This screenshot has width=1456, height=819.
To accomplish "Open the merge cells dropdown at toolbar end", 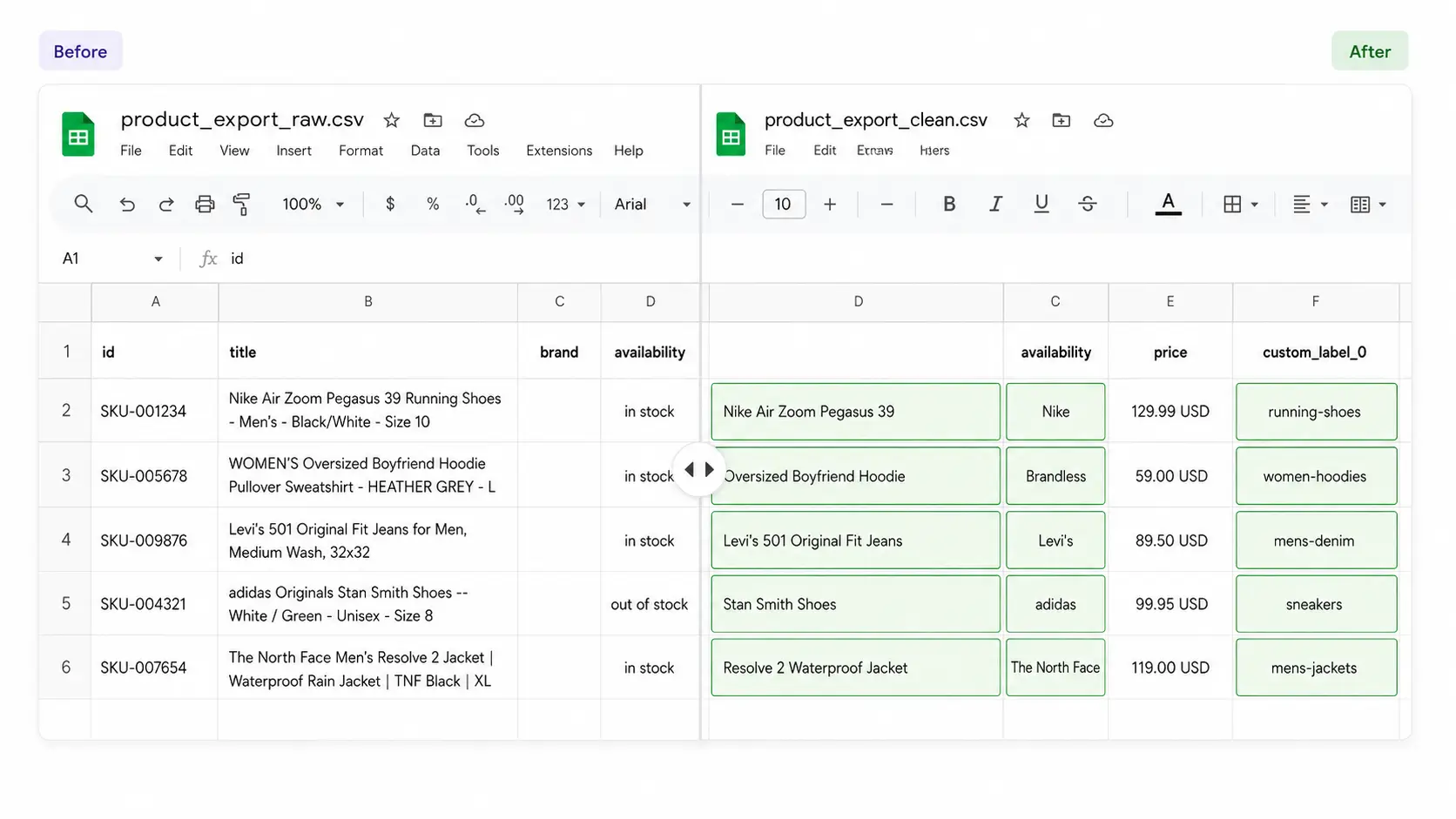I will tap(1368, 205).
